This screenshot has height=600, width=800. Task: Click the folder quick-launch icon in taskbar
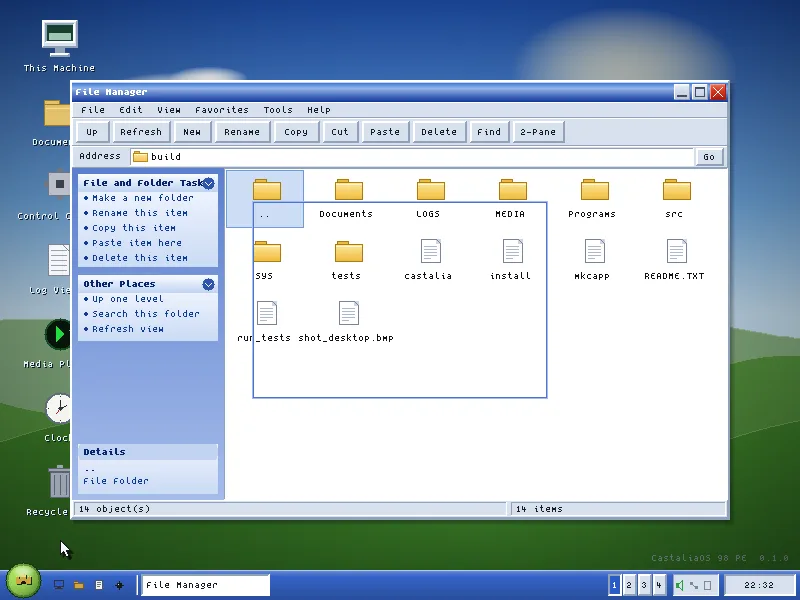(79, 585)
